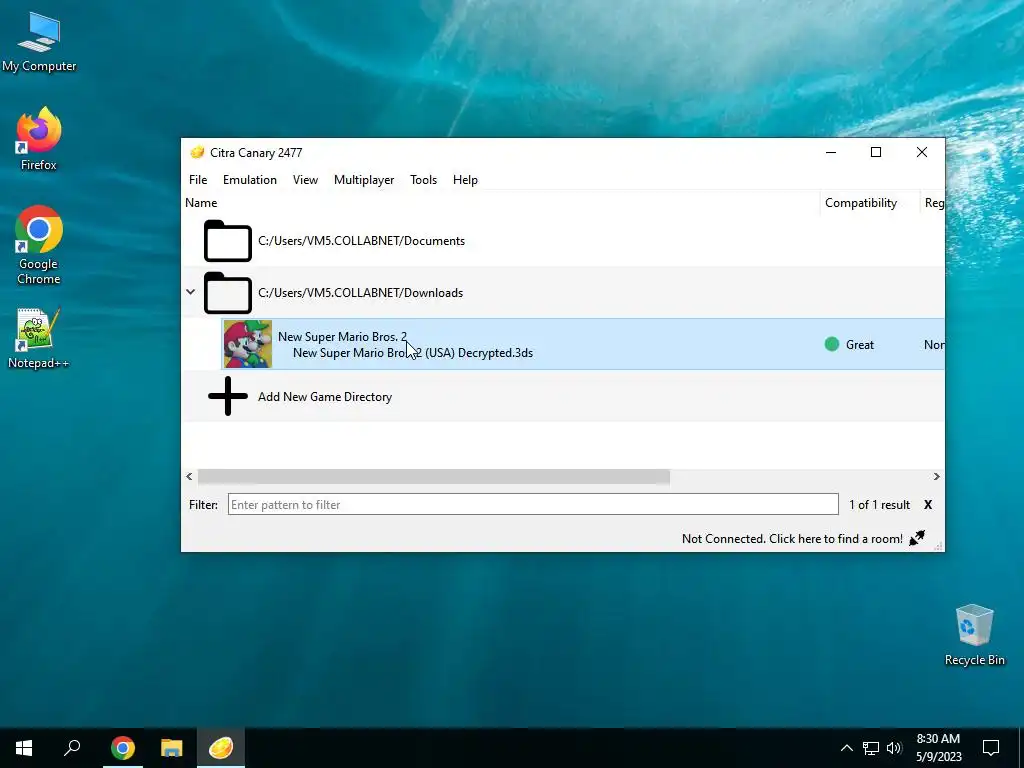Open the Help menu
This screenshot has height=768, width=1024.
point(465,180)
